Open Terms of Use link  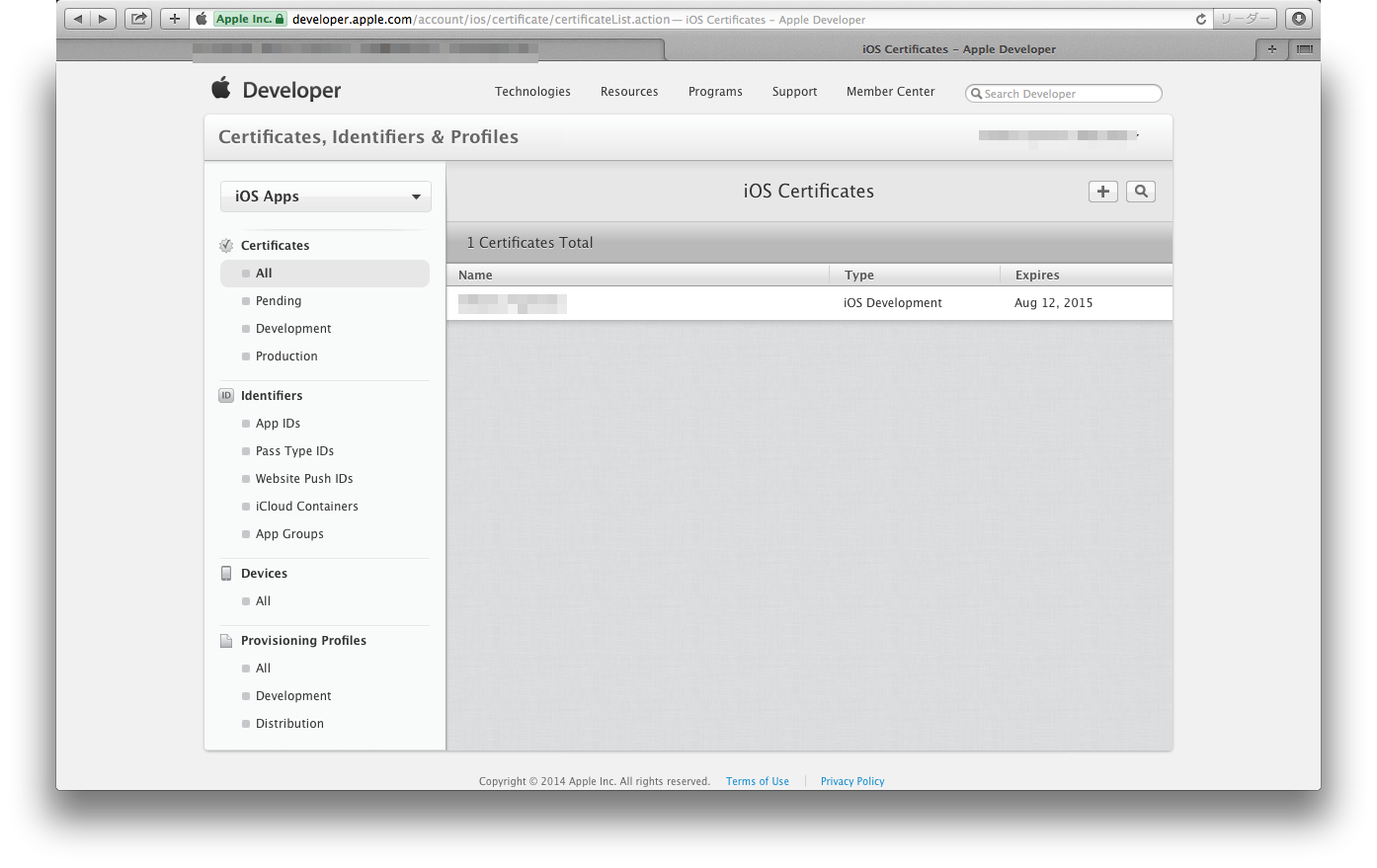pos(758,781)
